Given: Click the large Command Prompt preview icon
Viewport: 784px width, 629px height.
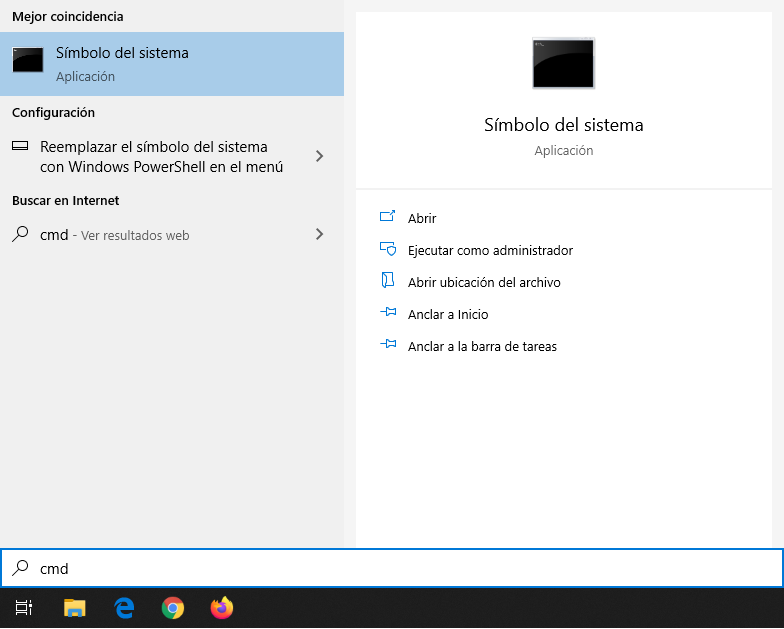Looking at the screenshot, I should pyautogui.click(x=564, y=64).
